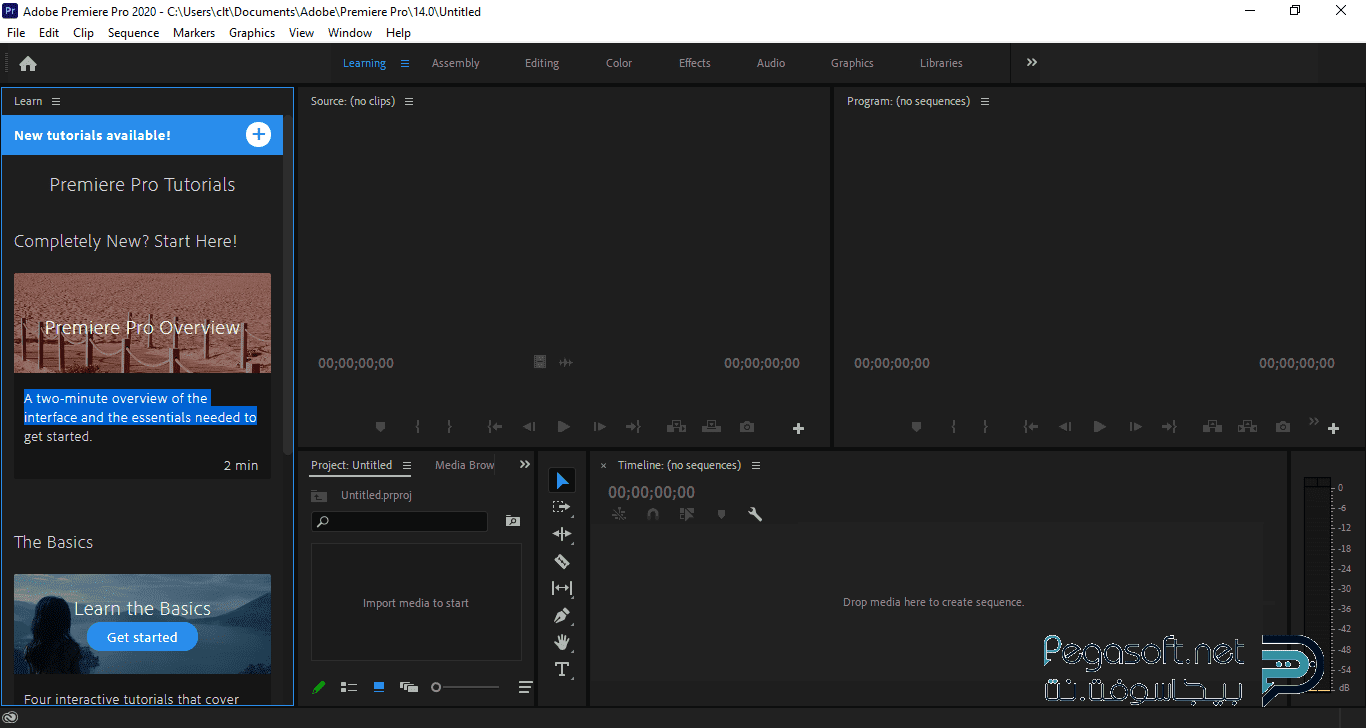Screen dimensions: 1366x728
Task: Open the Sequence menu
Action: point(134,33)
